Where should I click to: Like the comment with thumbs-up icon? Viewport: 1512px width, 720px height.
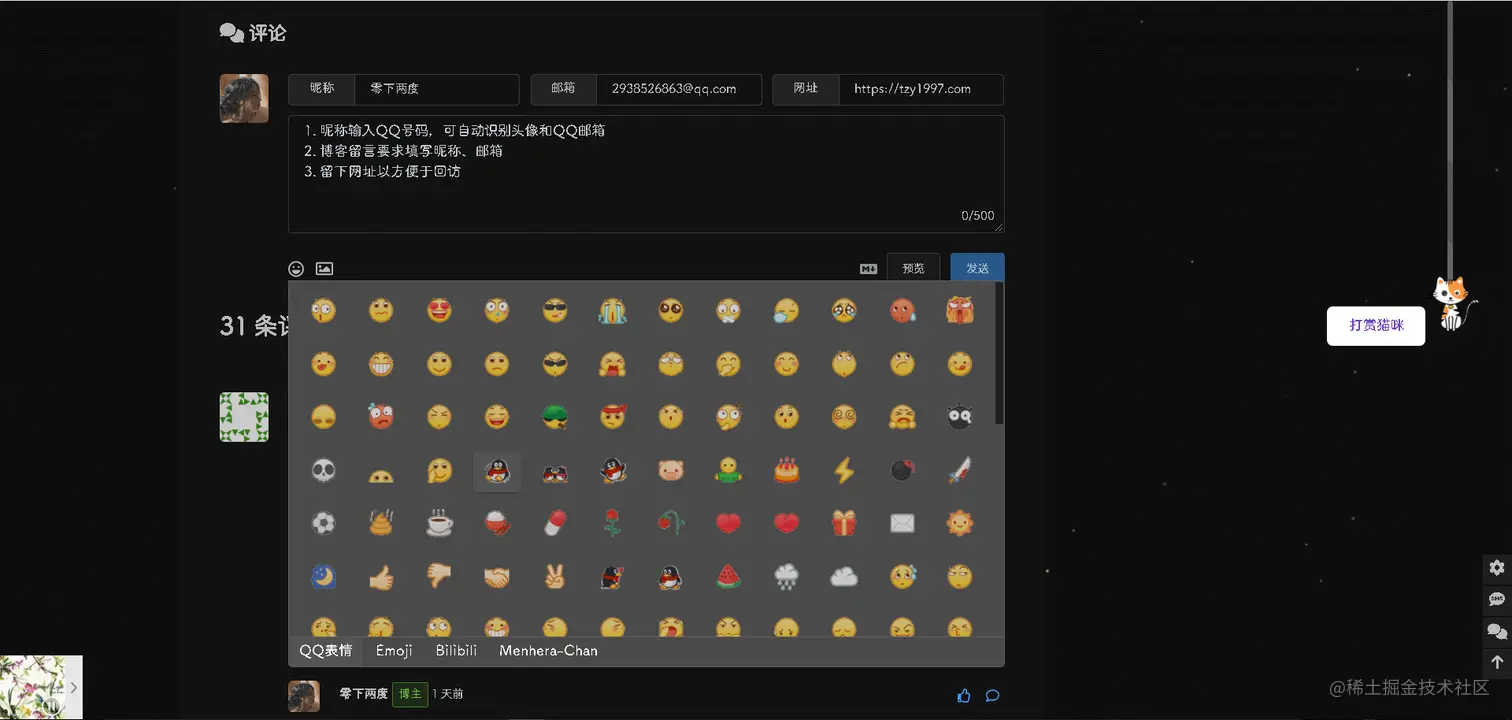(964, 696)
